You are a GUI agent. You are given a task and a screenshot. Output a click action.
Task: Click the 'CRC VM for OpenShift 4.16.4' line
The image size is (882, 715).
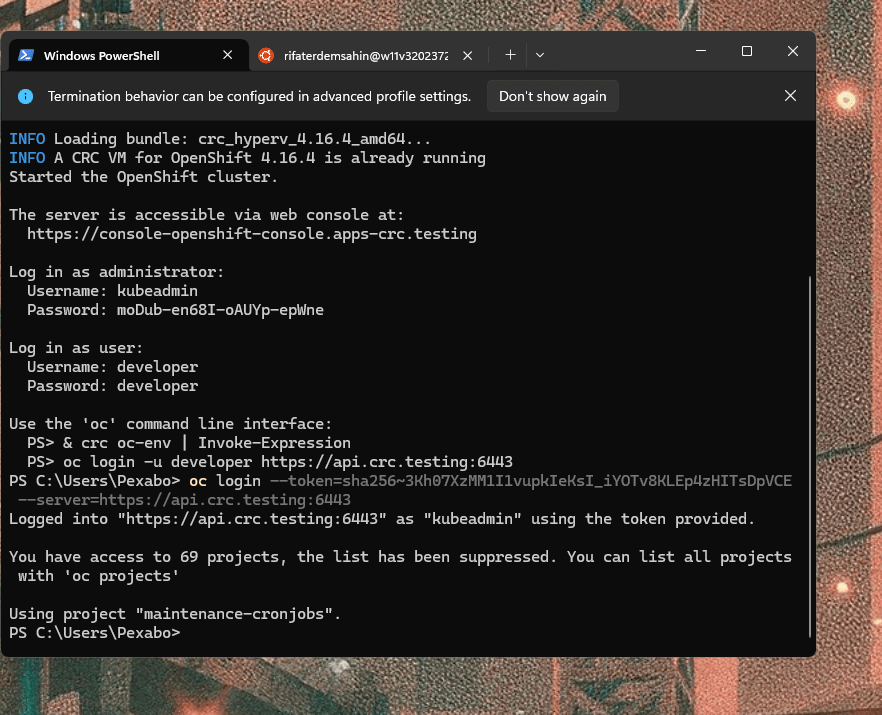coord(247,158)
